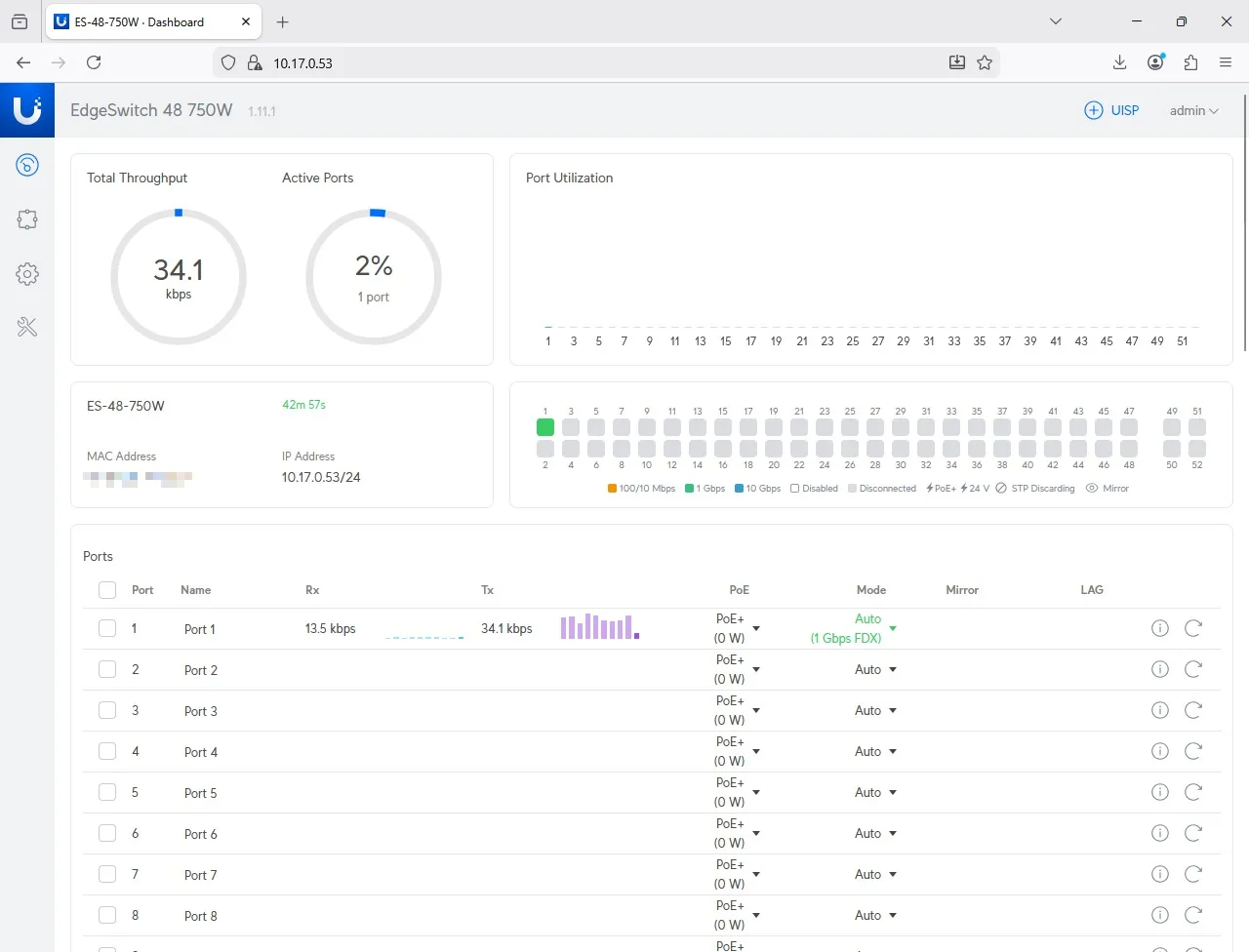Open the Mode dropdown for Port 4
Screen dimensions: 1249x952
(892, 752)
